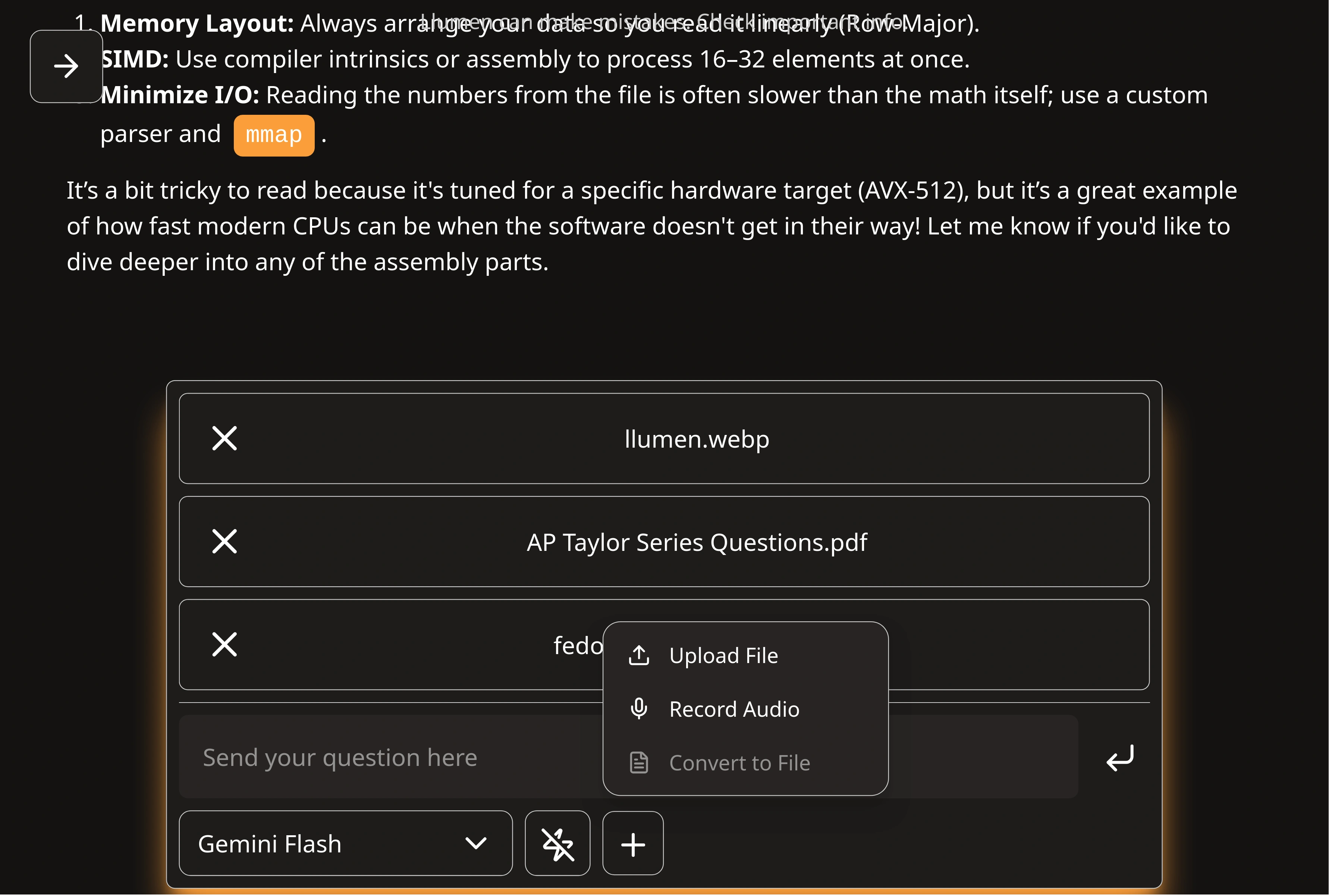This screenshot has height=896, width=1329.
Task: Open the Gemini Flash model dropdown
Action: coord(345,843)
